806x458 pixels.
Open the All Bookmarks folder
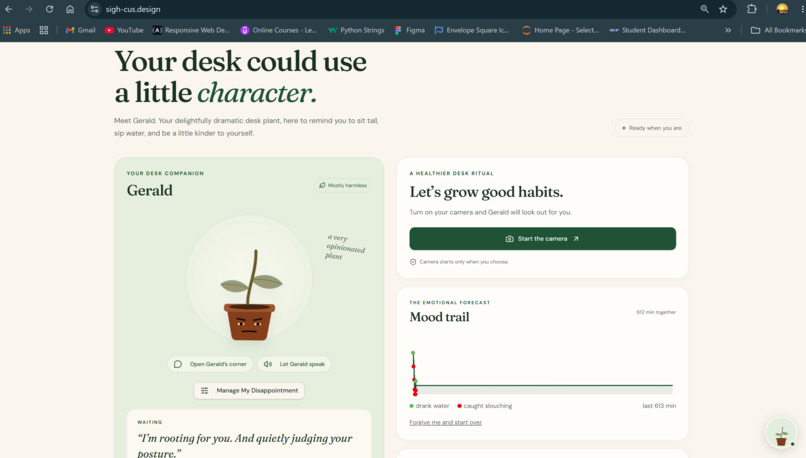[778, 30]
